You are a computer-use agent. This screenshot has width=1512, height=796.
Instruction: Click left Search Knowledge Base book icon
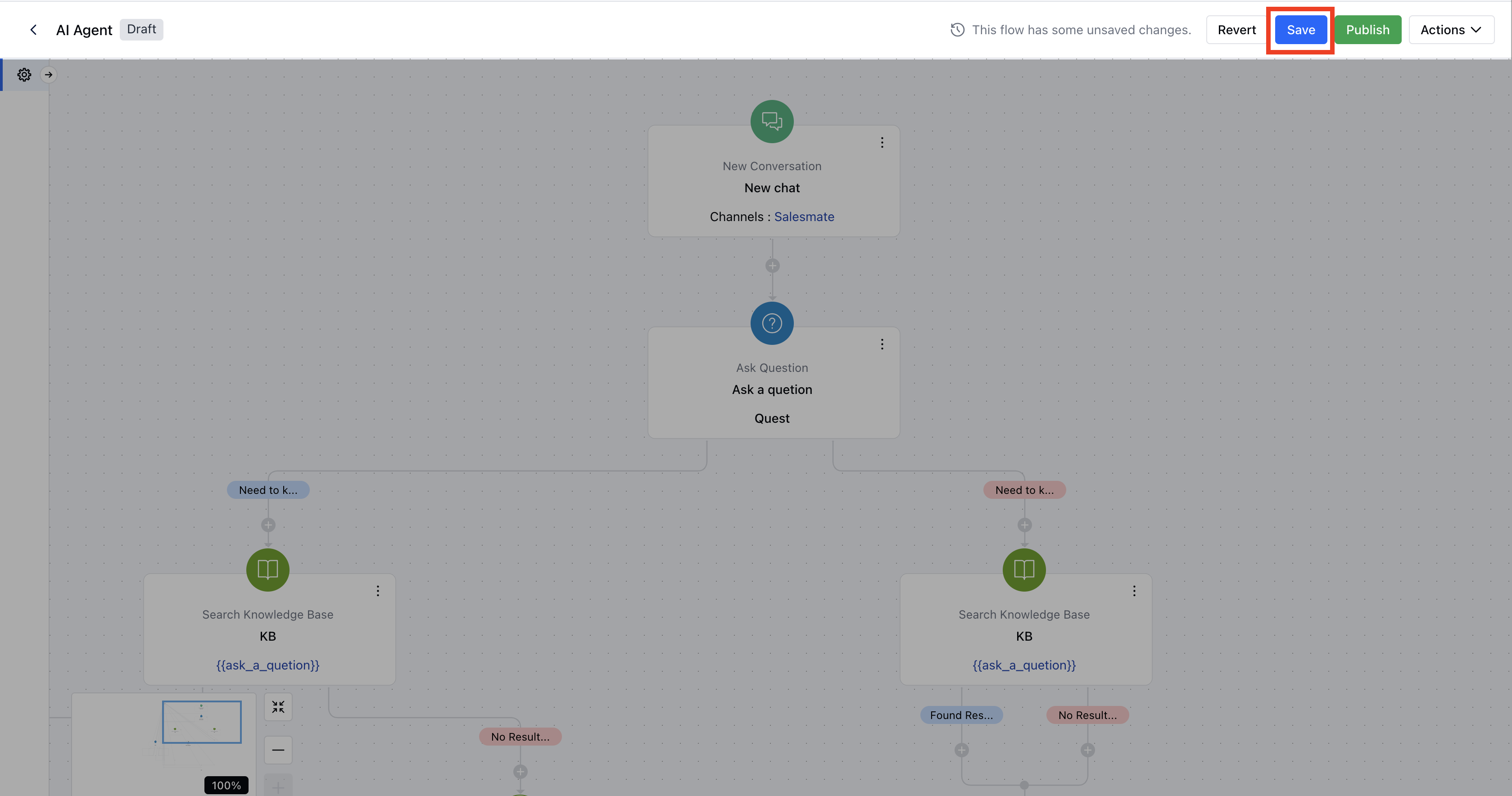(x=267, y=570)
